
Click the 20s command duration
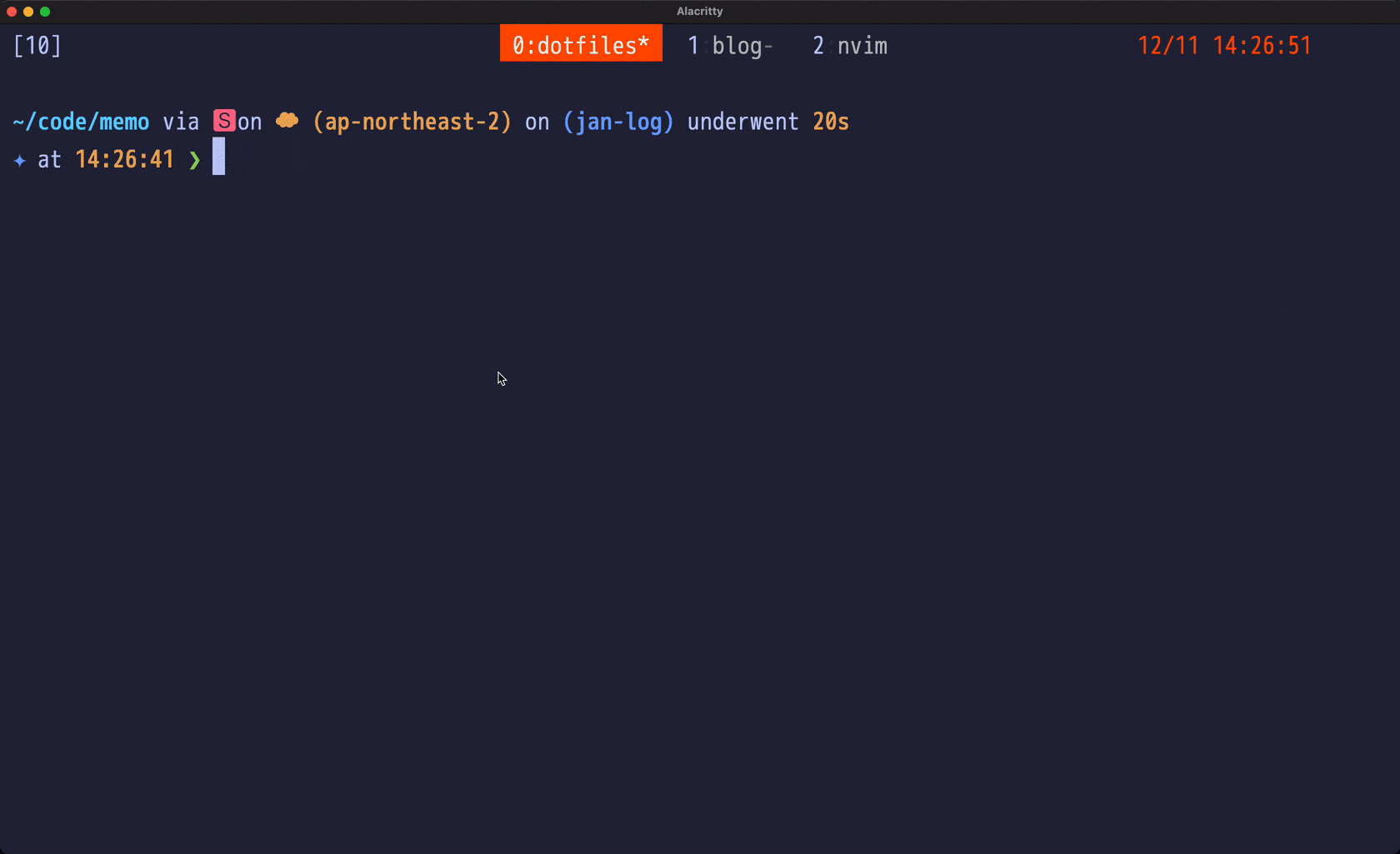[831, 122]
